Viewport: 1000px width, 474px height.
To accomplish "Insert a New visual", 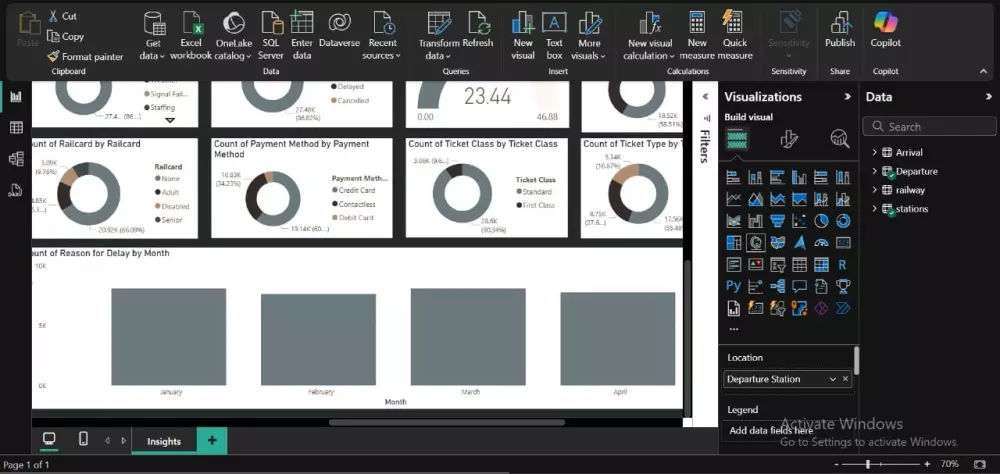I will pos(523,36).
